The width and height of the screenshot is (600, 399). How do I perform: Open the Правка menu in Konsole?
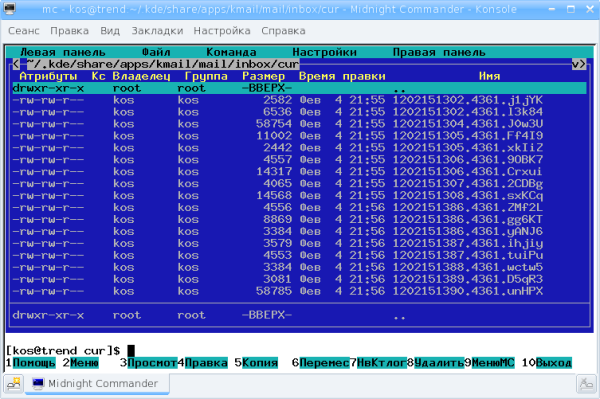69,31
